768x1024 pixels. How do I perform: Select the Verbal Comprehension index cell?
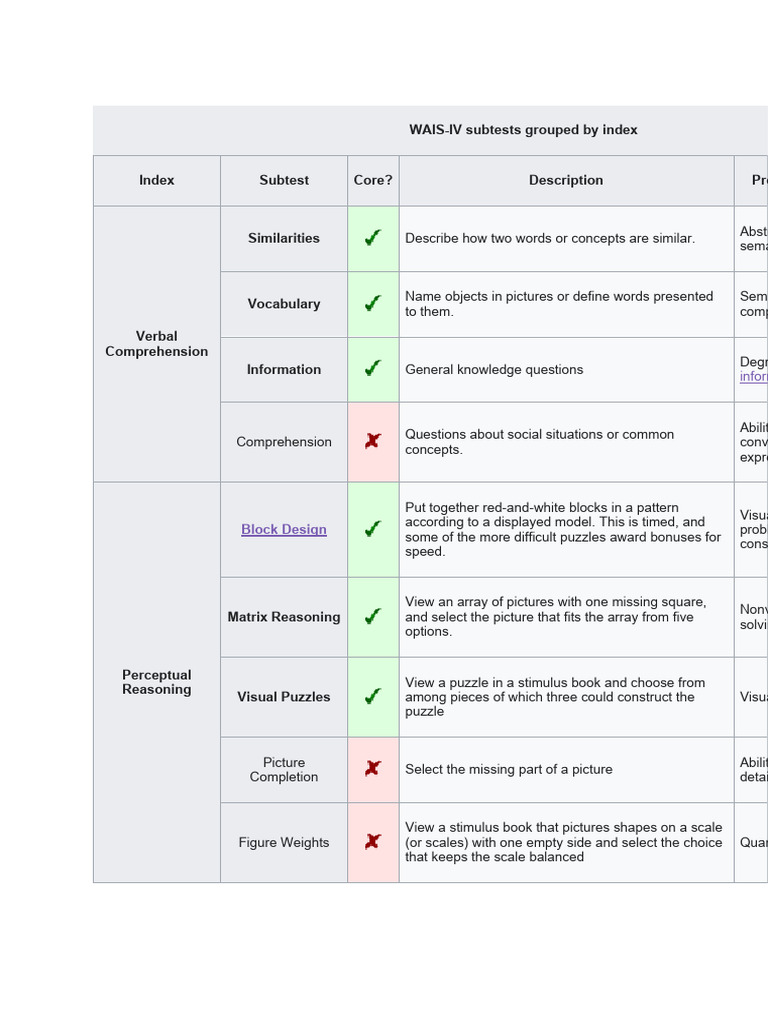157,344
